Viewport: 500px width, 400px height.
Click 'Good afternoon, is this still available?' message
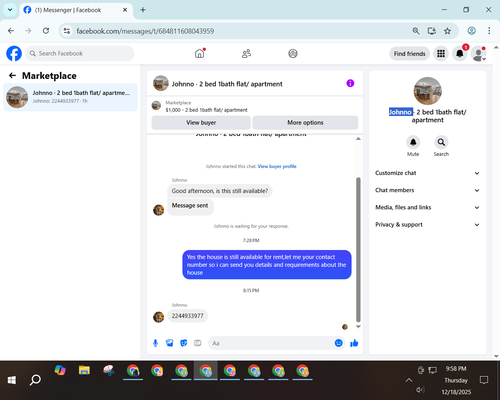pos(220,191)
